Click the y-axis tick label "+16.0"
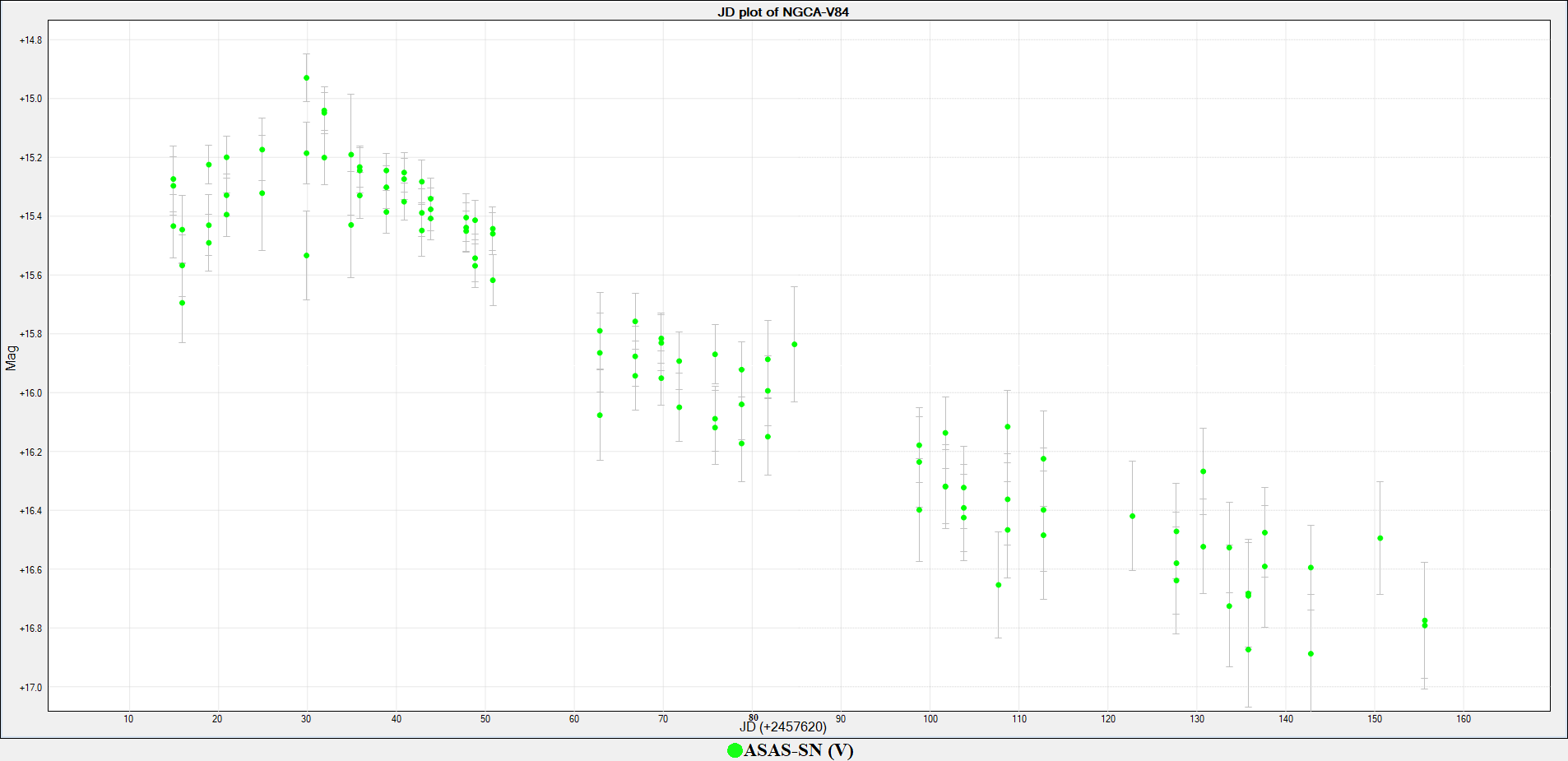The height and width of the screenshot is (761, 1568). click(30, 393)
